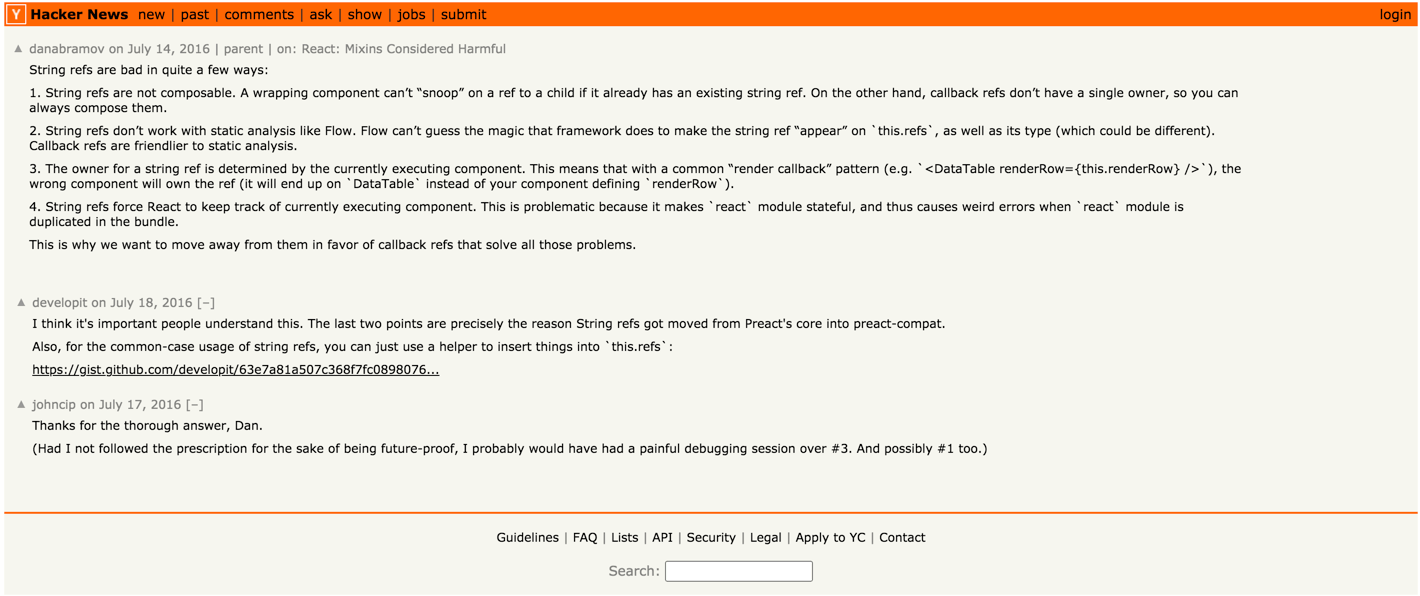This screenshot has height=596, width=1420.
Task: Open the 'comments' nav item
Action: click(x=259, y=15)
